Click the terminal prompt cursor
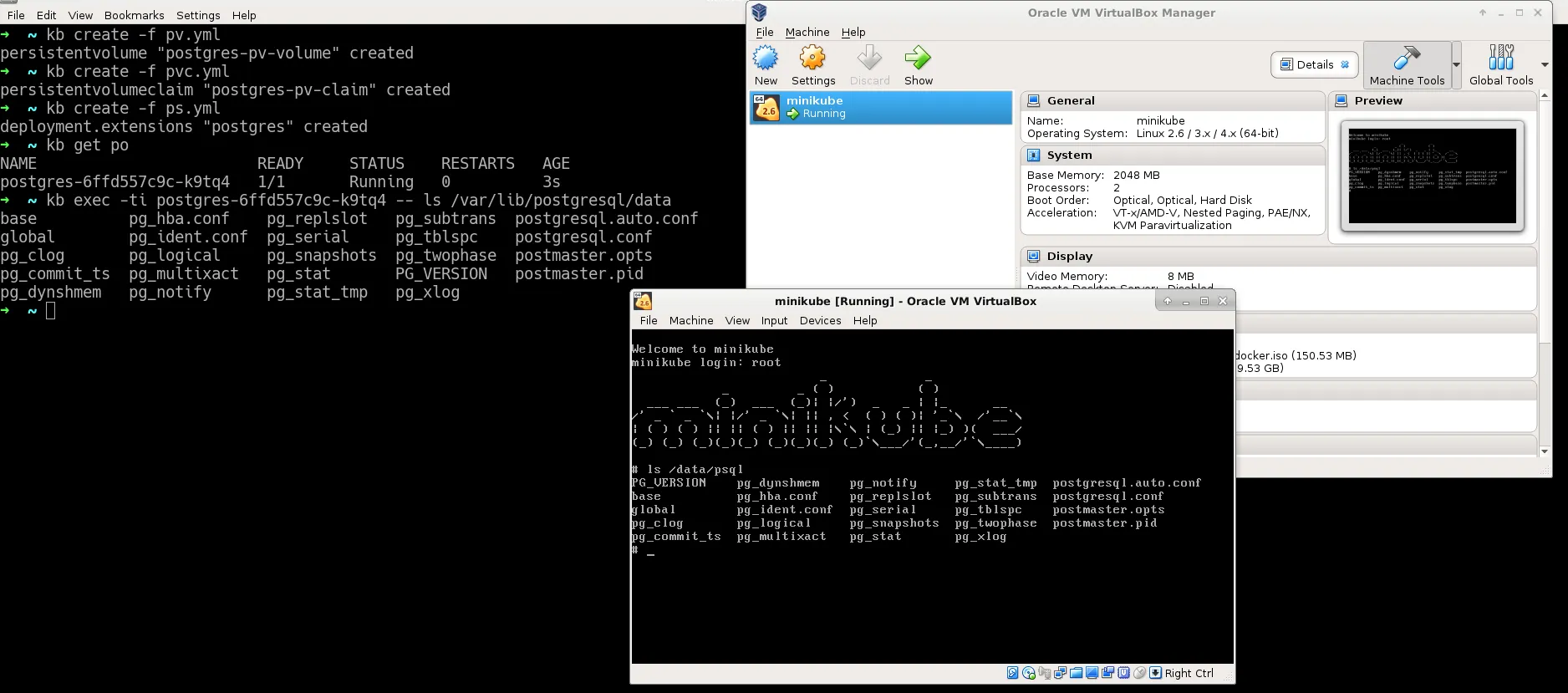1568x693 pixels. click(50, 311)
